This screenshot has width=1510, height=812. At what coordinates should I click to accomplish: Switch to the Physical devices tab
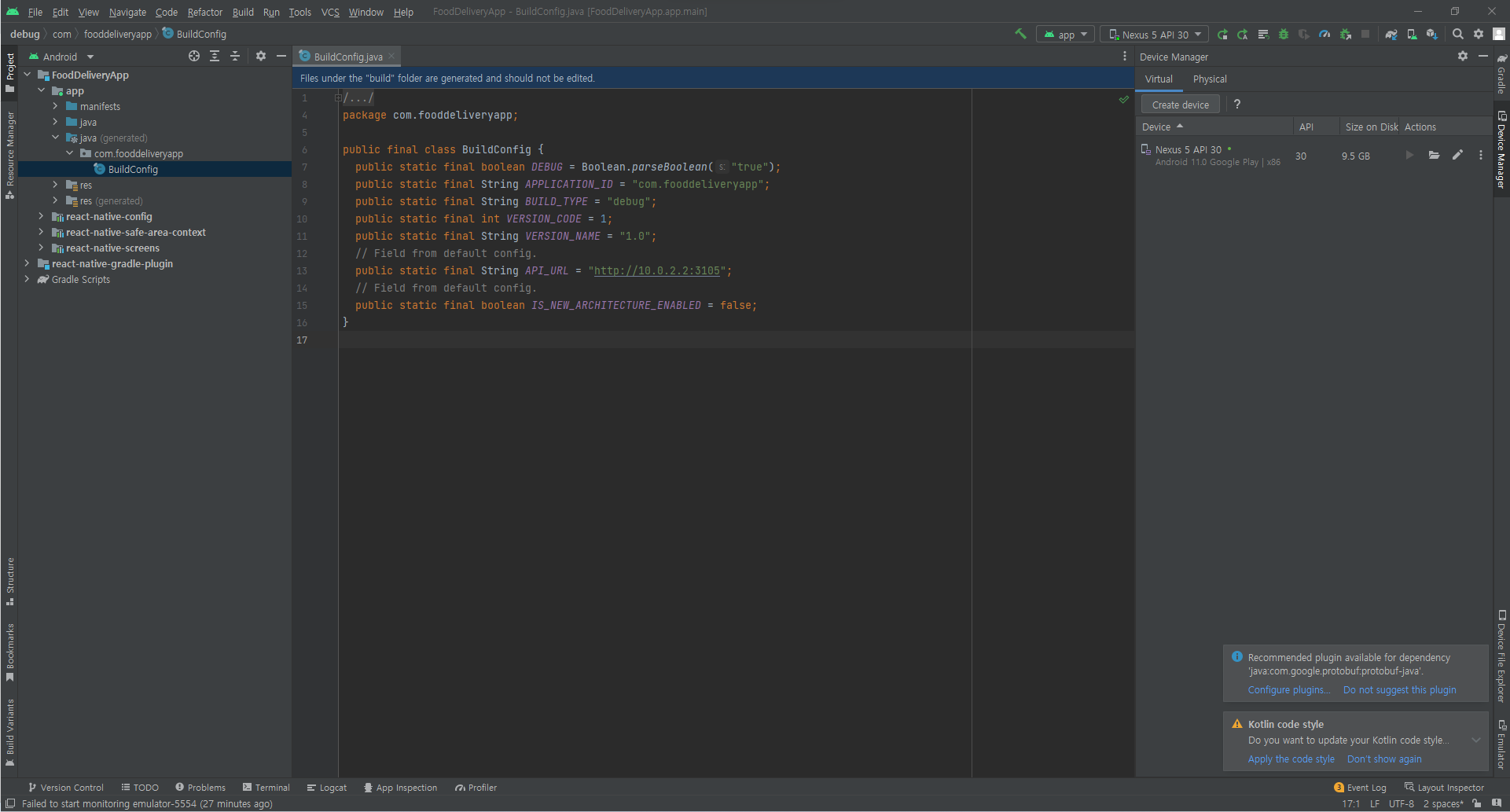coord(1209,79)
